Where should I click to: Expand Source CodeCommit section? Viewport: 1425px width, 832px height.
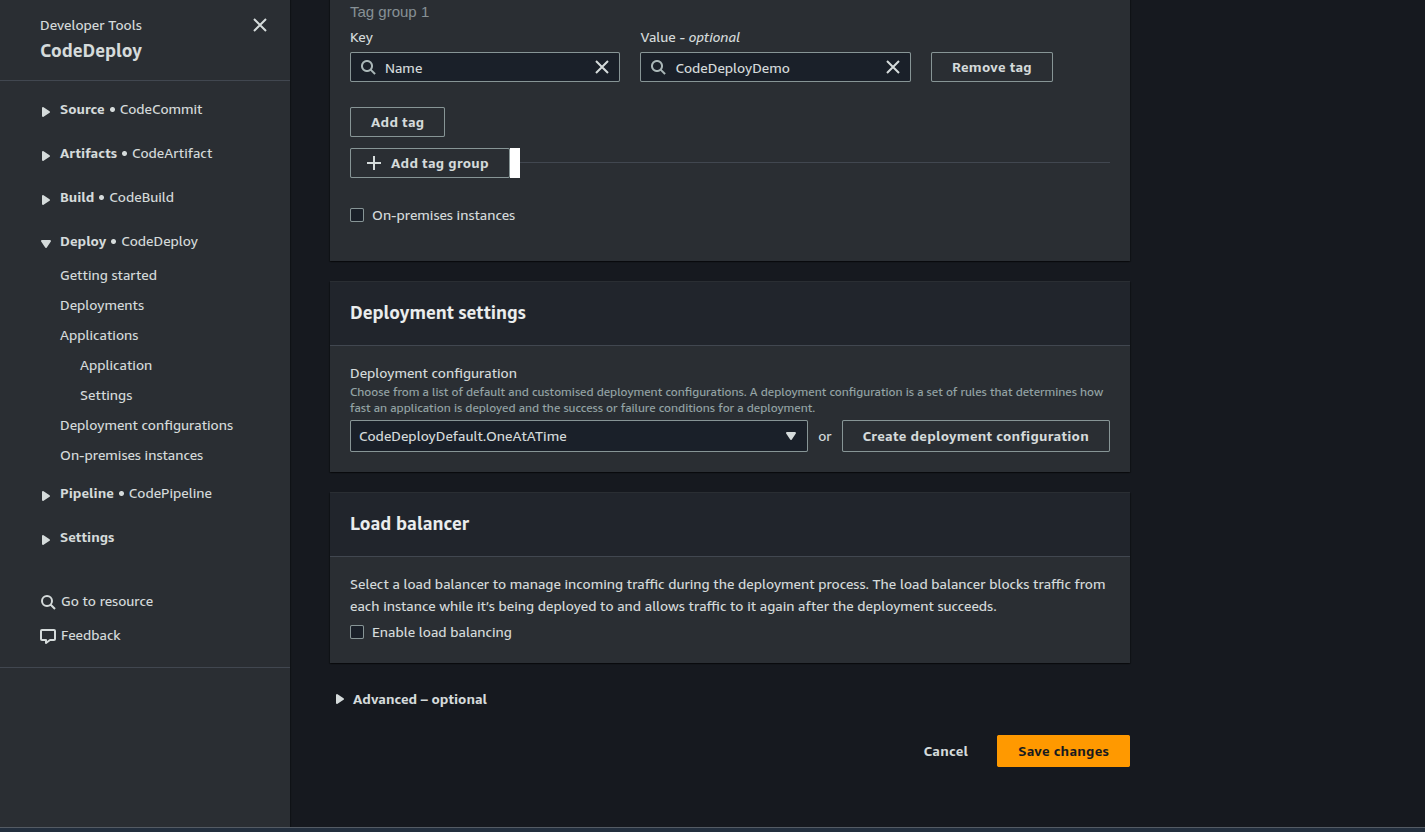(x=46, y=111)
